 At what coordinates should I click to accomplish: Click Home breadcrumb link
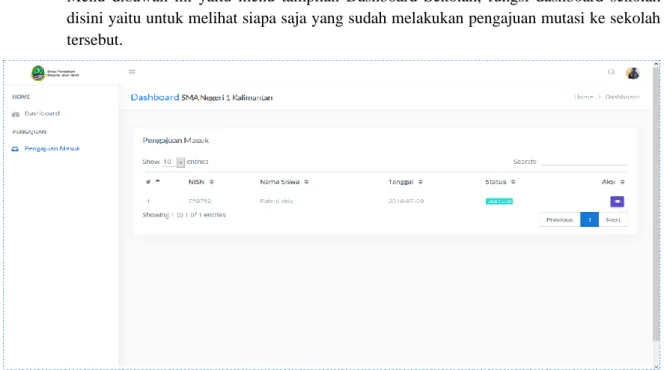tap(584, 97)
